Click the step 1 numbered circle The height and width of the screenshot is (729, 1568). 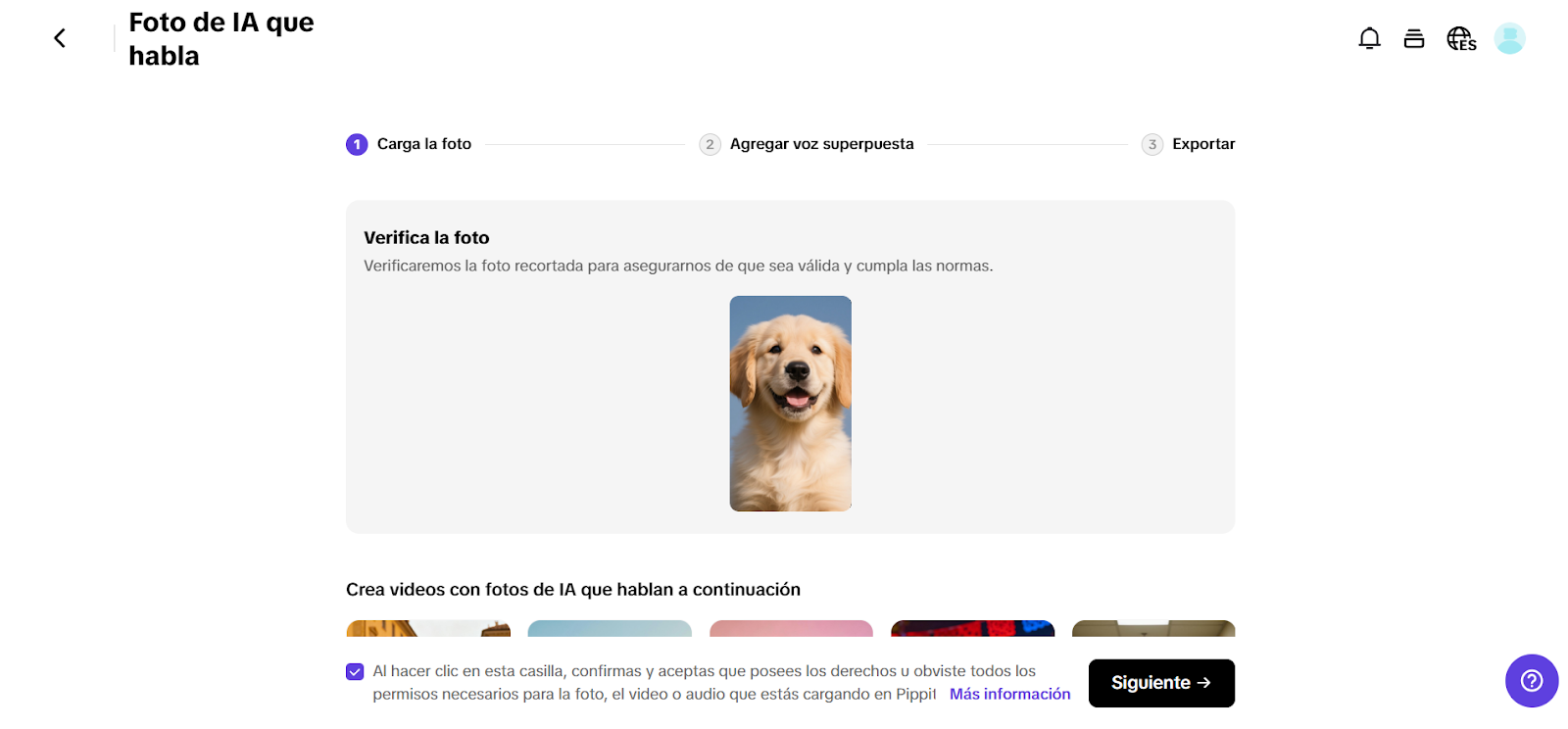357,144
